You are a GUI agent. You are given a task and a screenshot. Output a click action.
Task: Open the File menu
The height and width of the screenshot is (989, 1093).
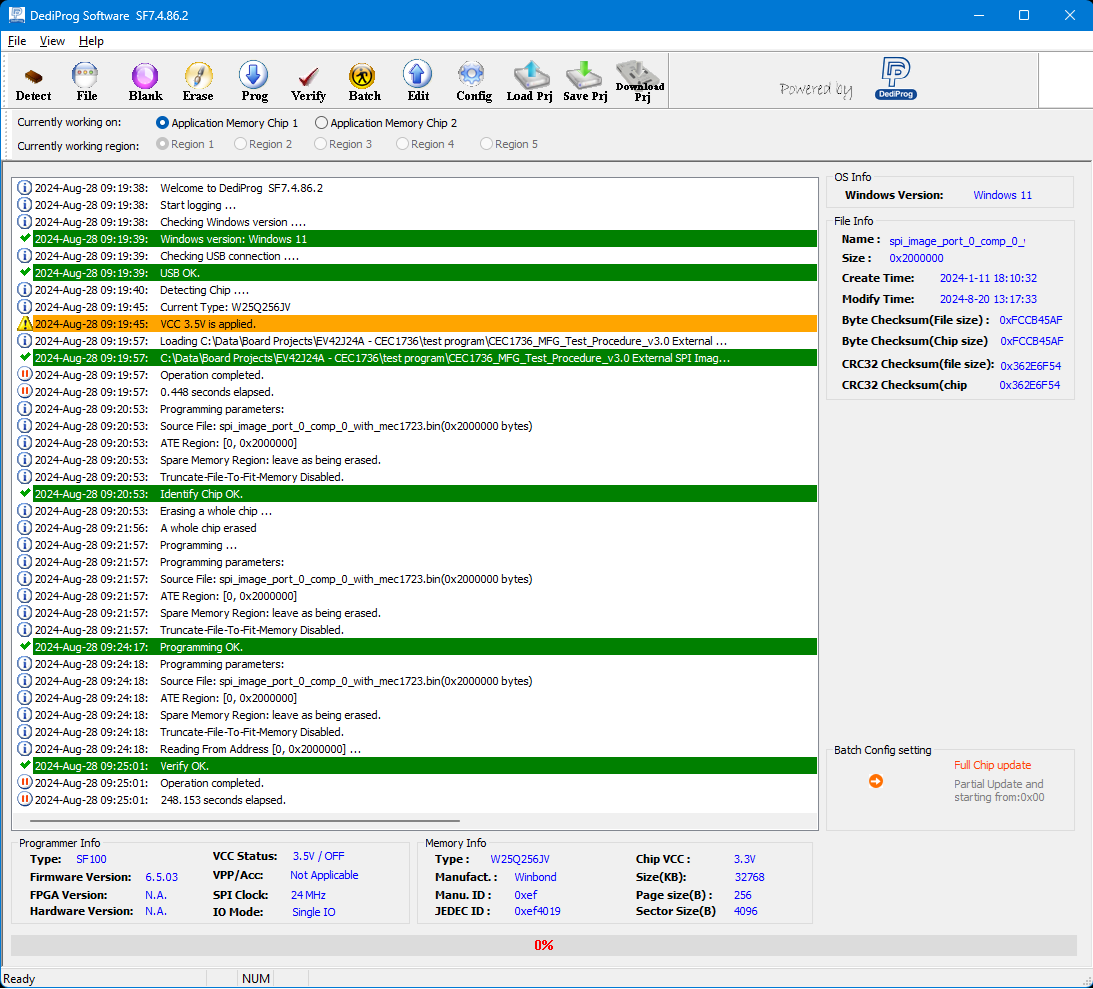tap(16, 41)
